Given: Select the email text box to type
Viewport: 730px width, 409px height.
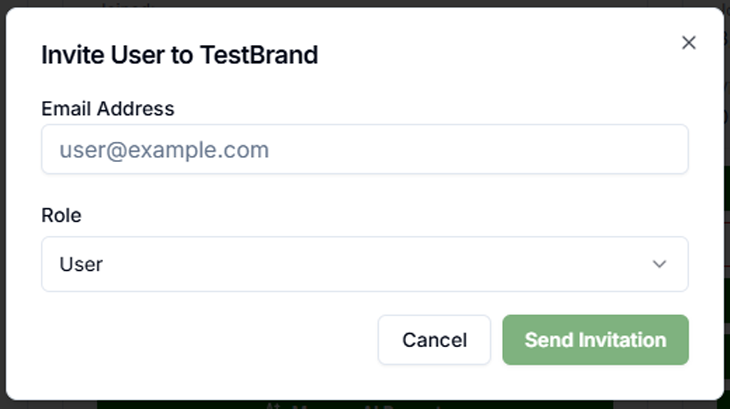Looking at the screenshot, I should 364,150.
